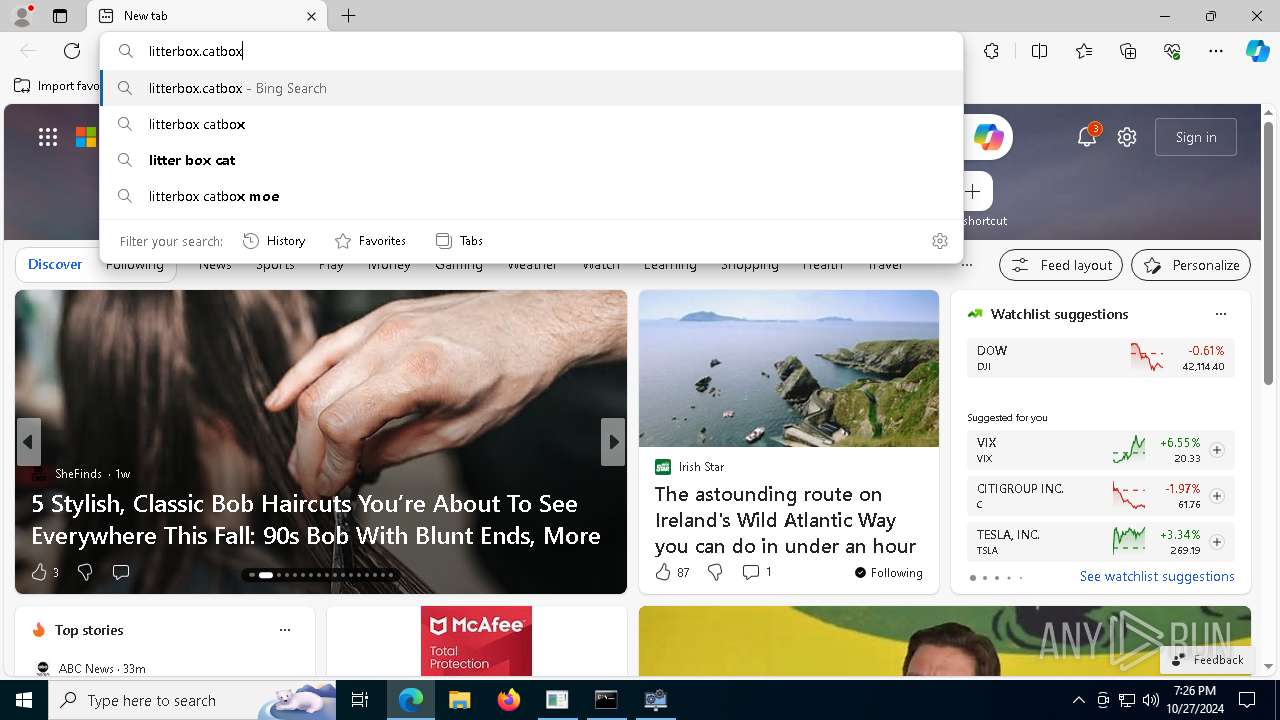This screenshot has width=1280, height=720.
Task: Open comments on Wild Atlantic Way article
Action: click(757, 572)
